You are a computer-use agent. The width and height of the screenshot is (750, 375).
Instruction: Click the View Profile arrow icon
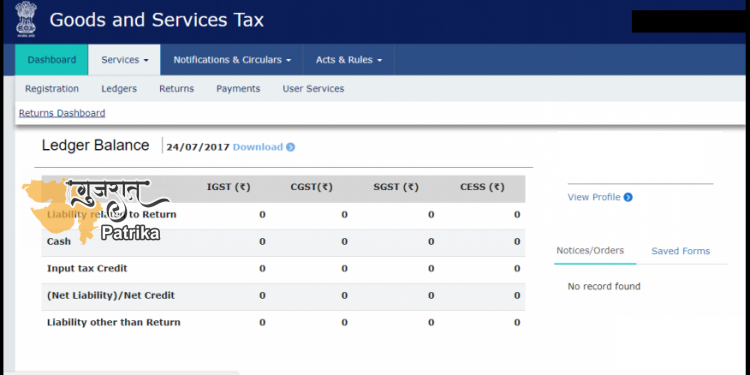pos(628,197)
